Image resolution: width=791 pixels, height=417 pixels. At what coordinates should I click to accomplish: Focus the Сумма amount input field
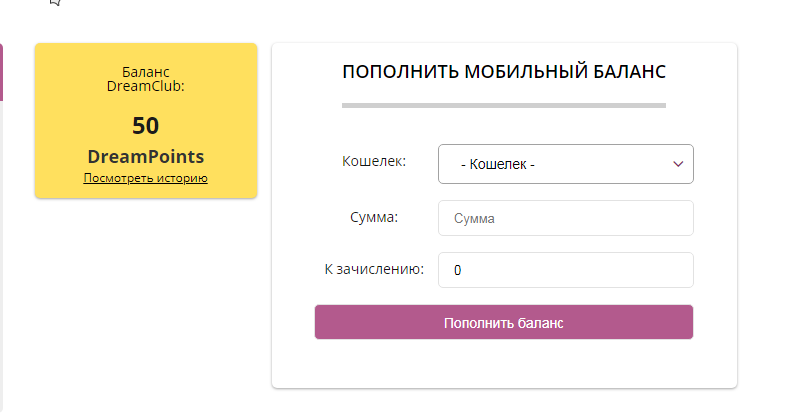565,218
